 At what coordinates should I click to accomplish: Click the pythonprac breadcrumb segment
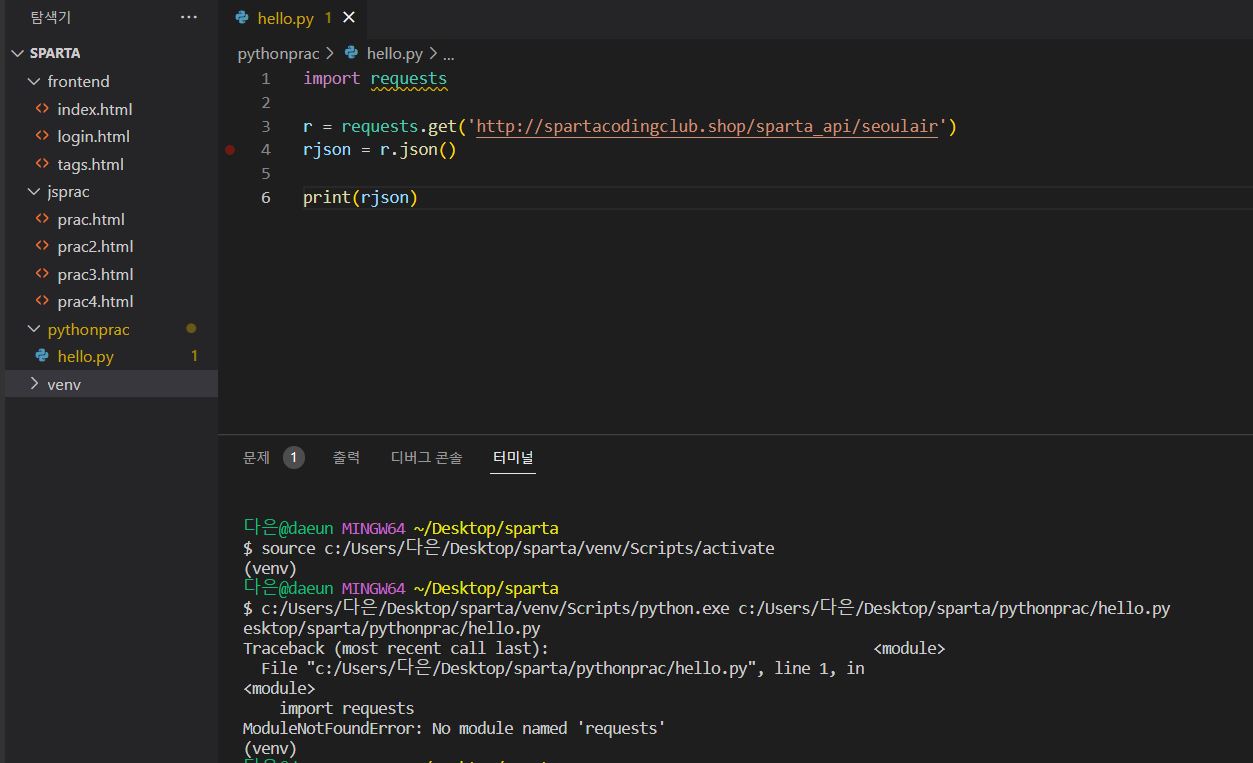278,54
